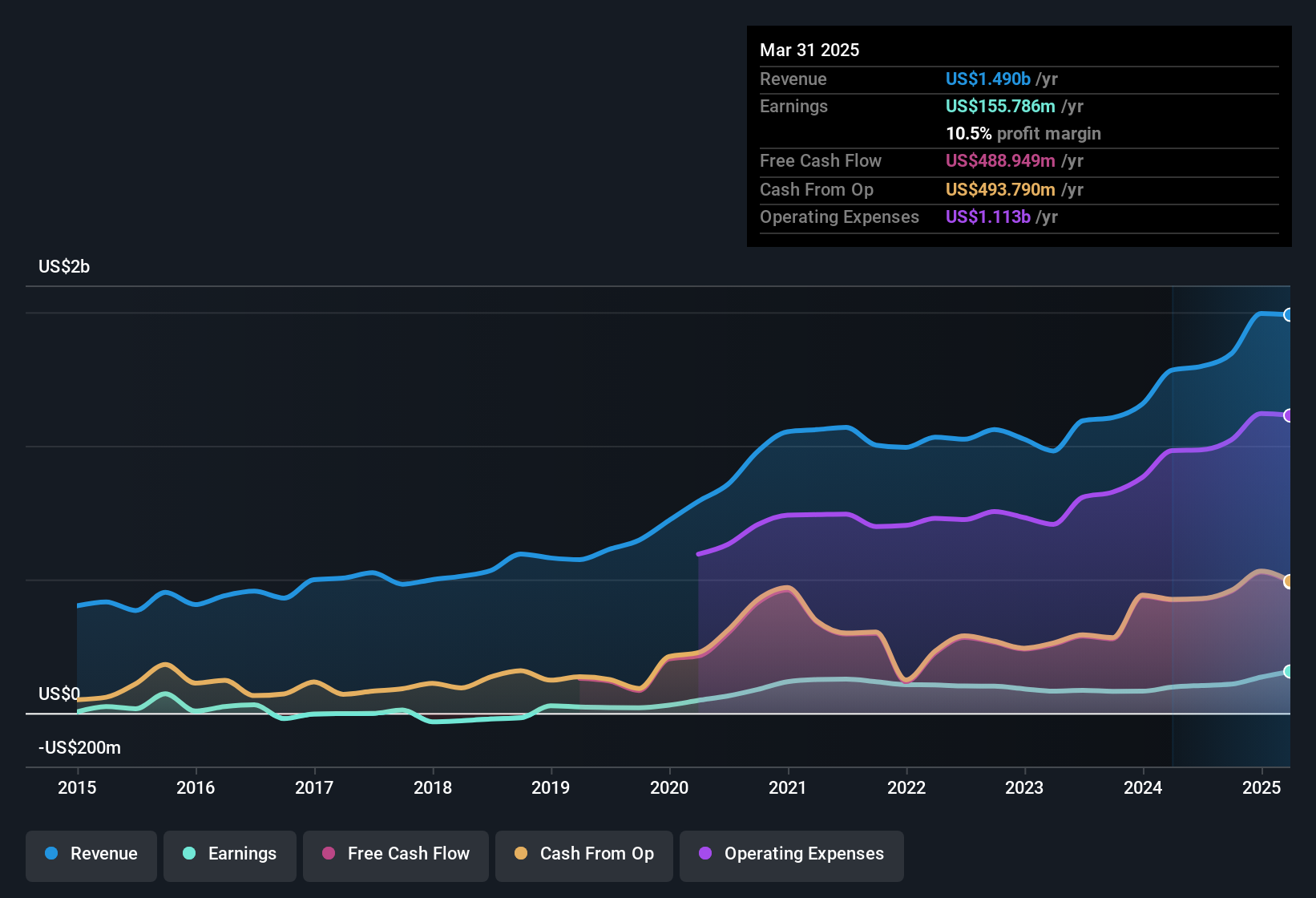Toggle the Free Cash Flow legend button
The height and width of the screenshot is (898, 1316).
click(x=396, y=854)
